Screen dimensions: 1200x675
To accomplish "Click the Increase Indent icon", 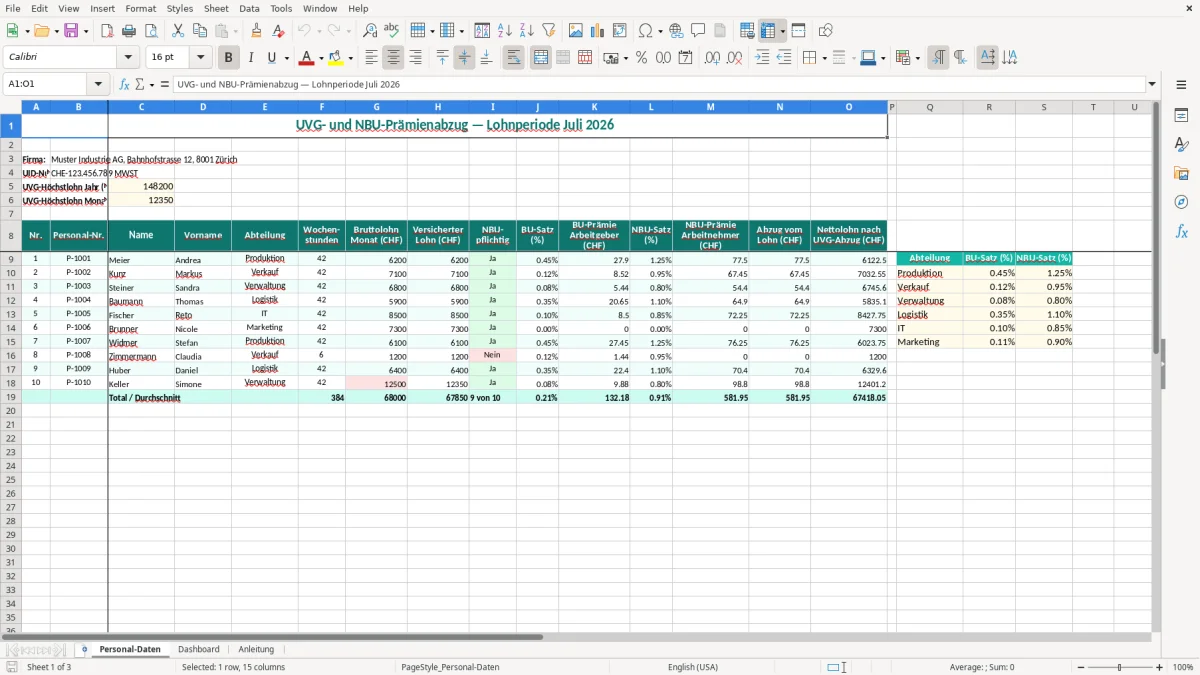I will [x=762, y=58].
